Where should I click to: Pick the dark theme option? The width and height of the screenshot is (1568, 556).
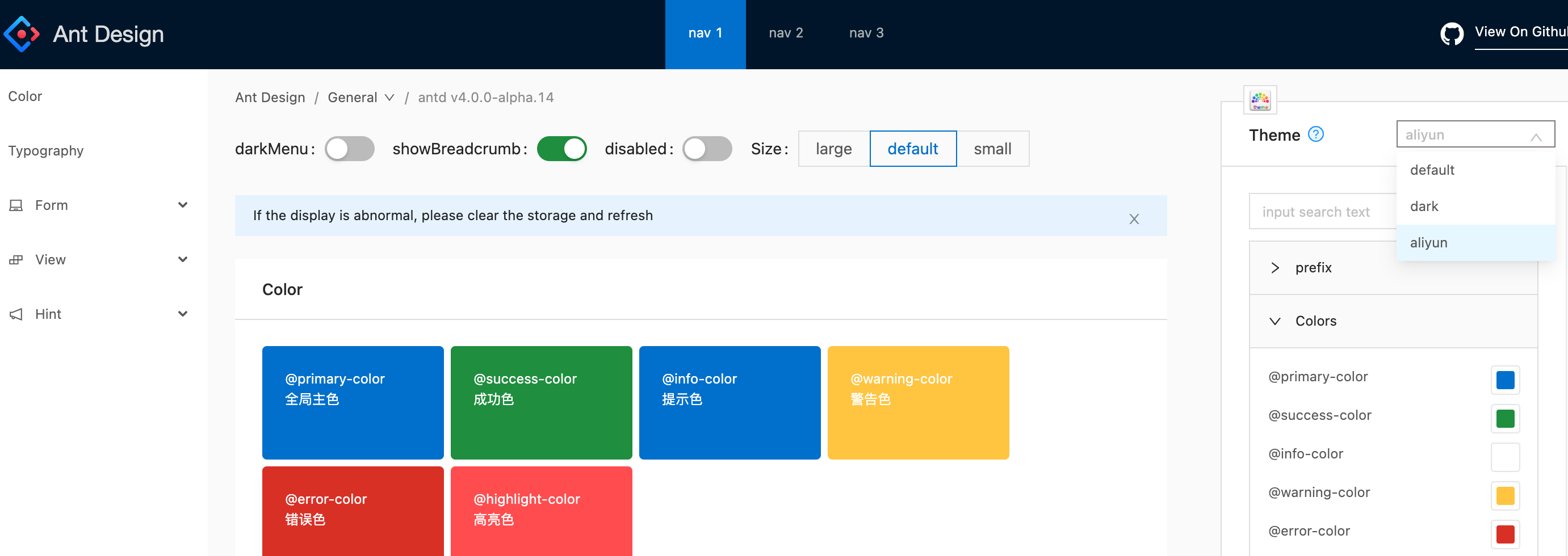(1475, 206)
